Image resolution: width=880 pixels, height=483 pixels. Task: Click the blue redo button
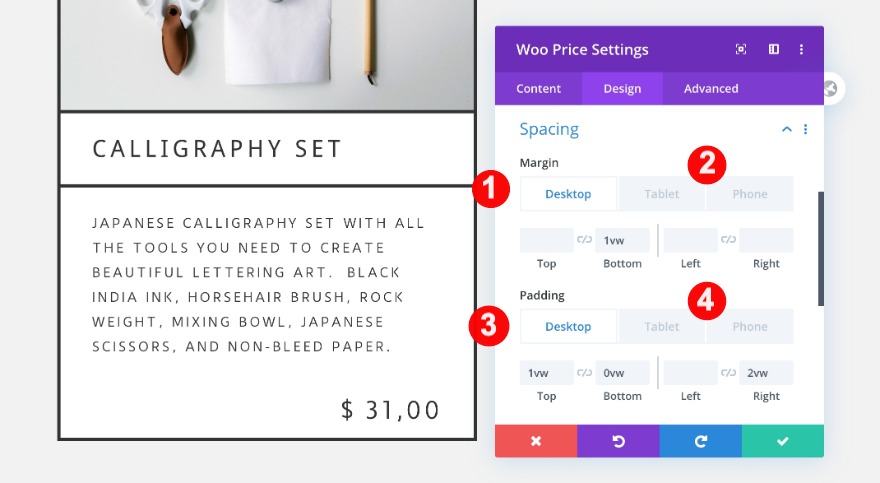pos(700,441)
